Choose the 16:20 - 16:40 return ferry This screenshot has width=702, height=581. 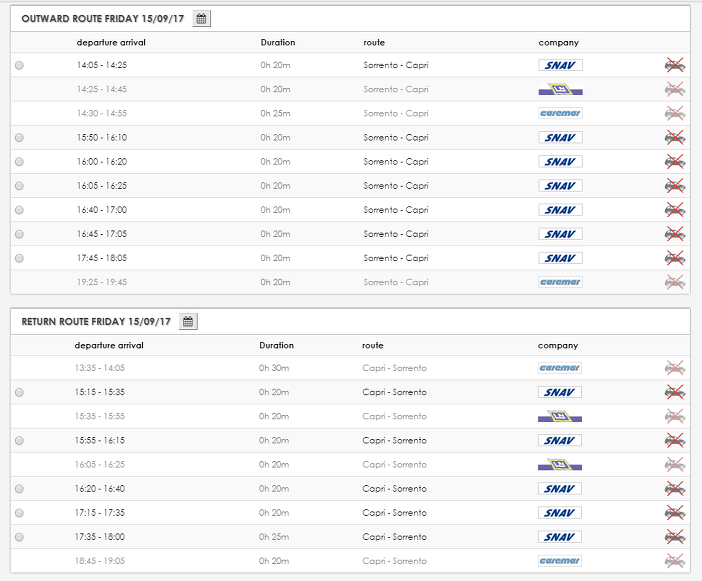(x=19, y=489)
